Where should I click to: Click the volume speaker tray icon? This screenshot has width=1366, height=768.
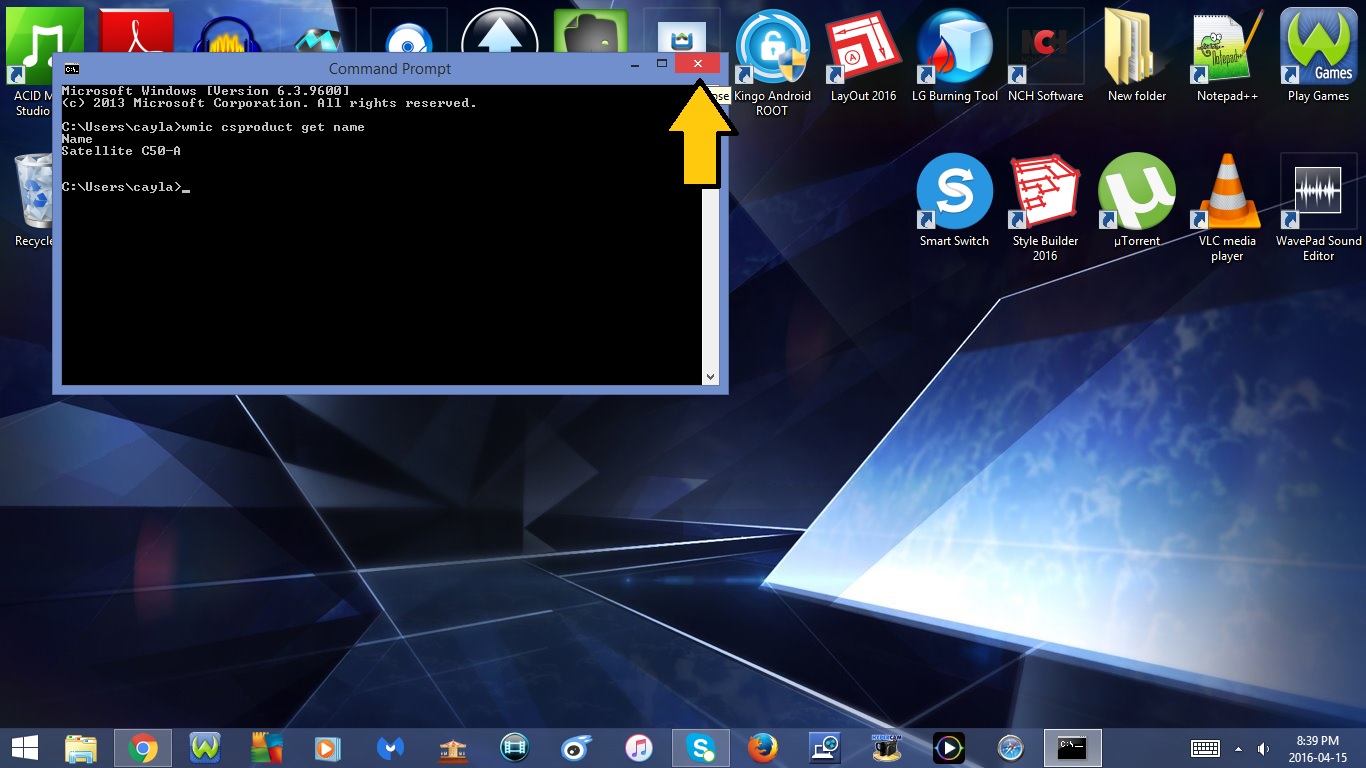[x=1263, y=748]
